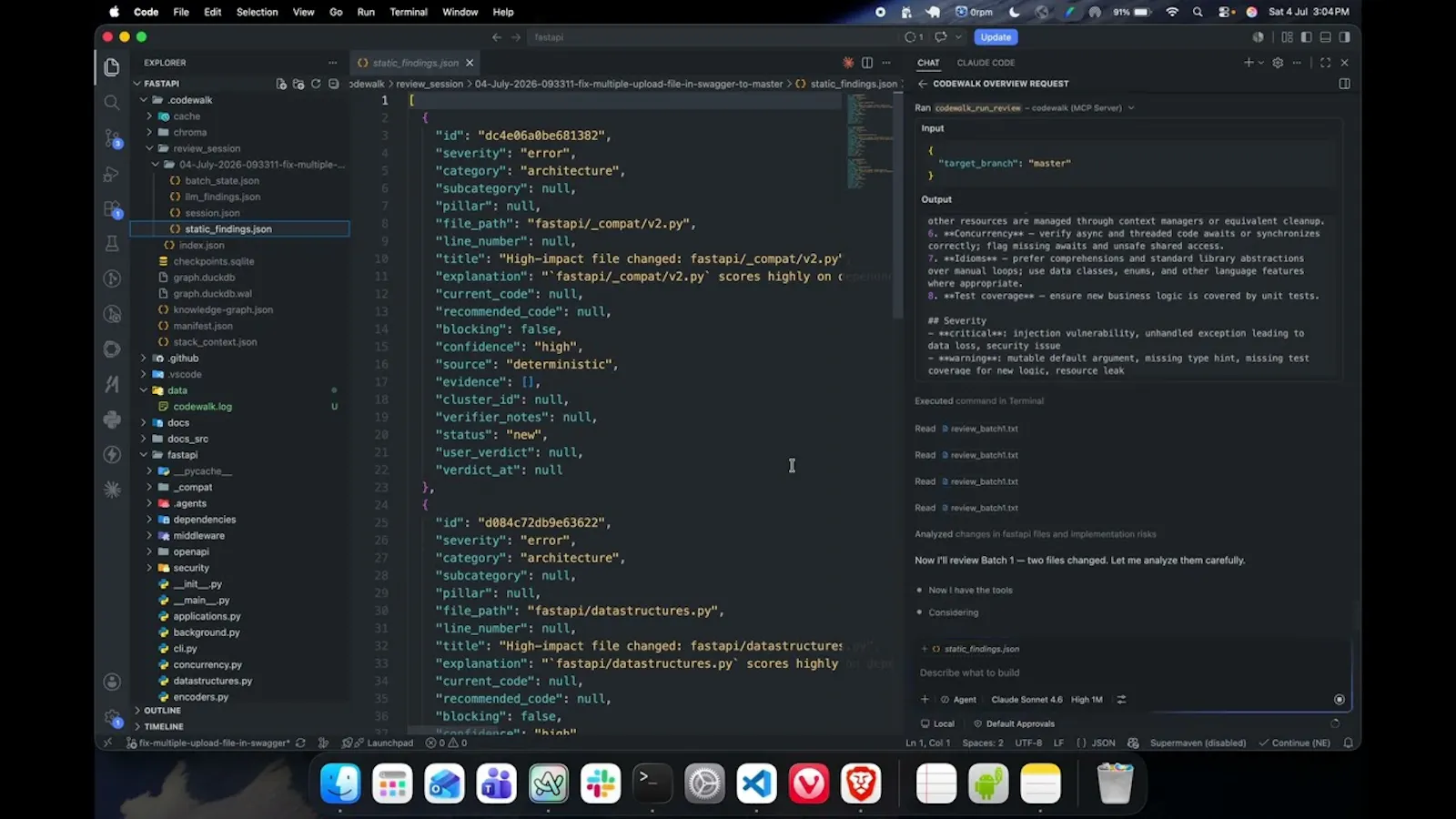Open codewalk.log file in explorer
This screenshot has width=1456, height=819.
pos(202,407)
